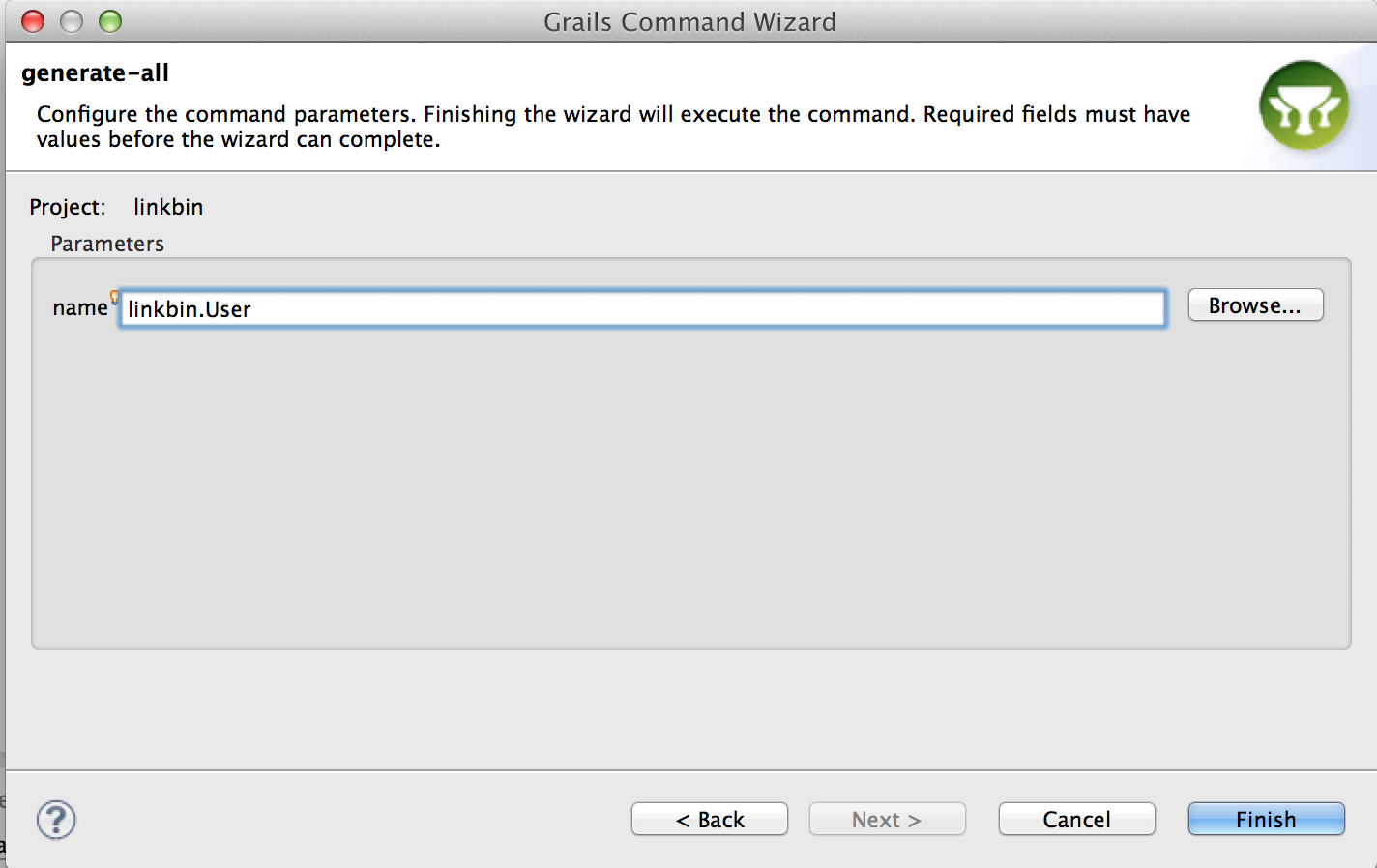Go back with the < Back button
This screenshot has width=1377, height=868.
[x=710, y=820]
